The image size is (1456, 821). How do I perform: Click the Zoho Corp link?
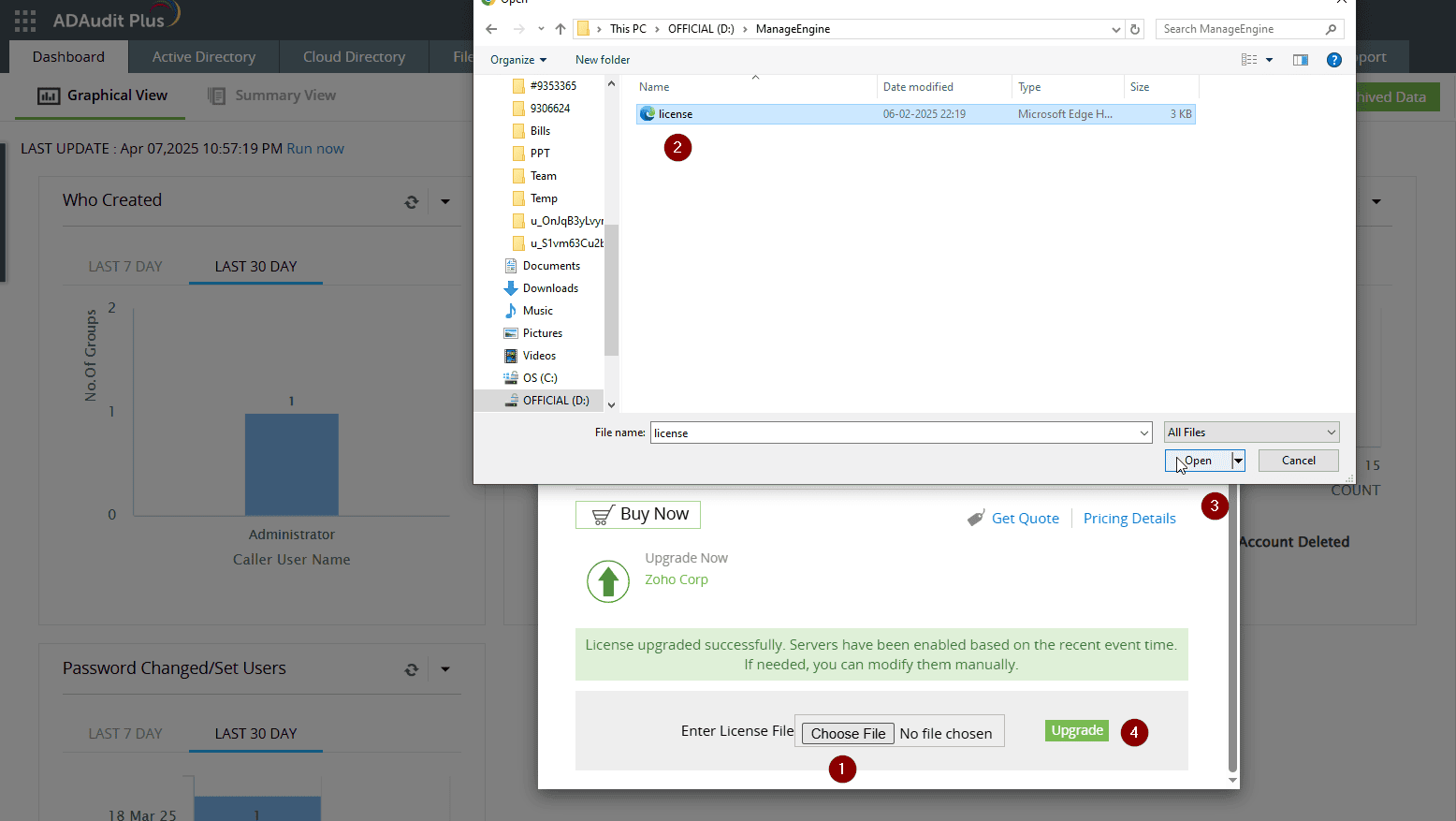(x=677, y=579)
